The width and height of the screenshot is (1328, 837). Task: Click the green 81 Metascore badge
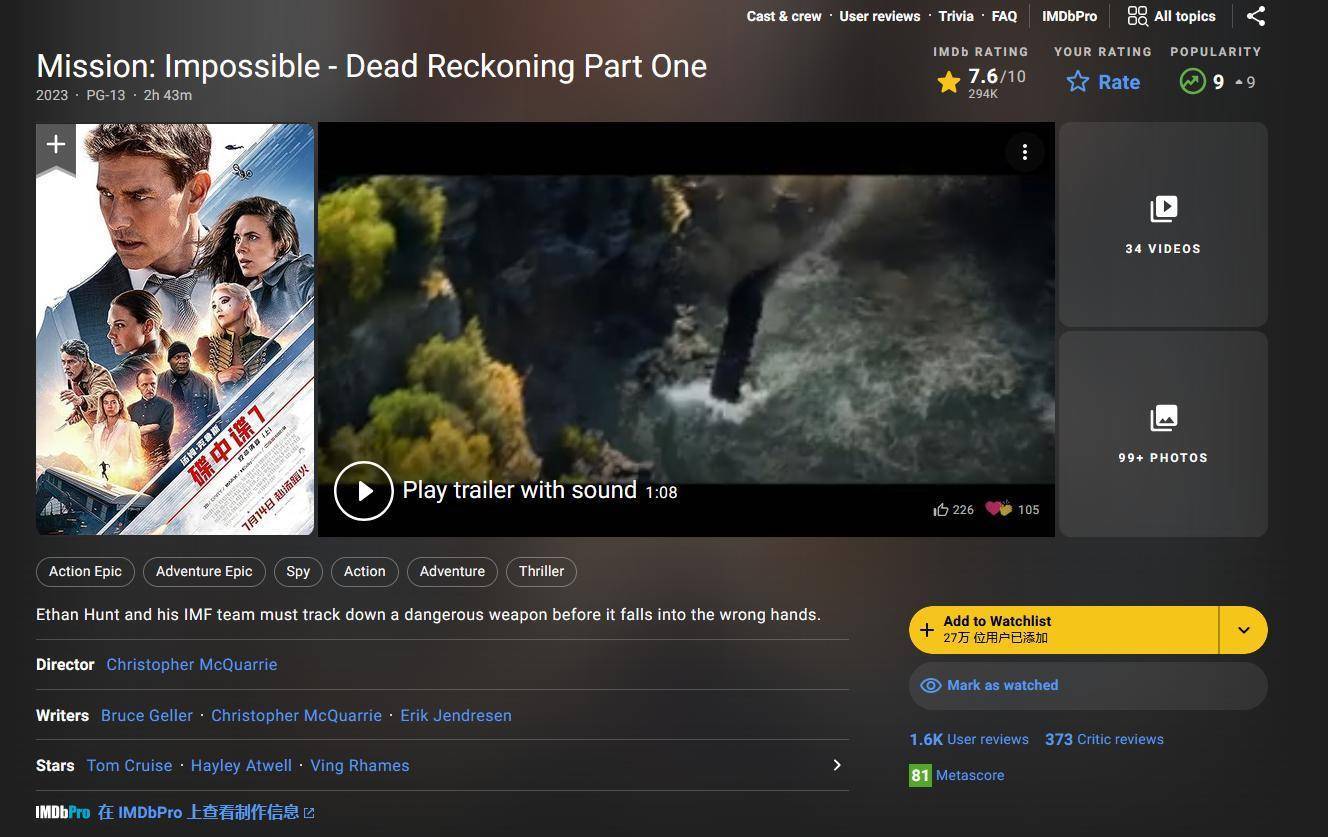tap(920, 775)
